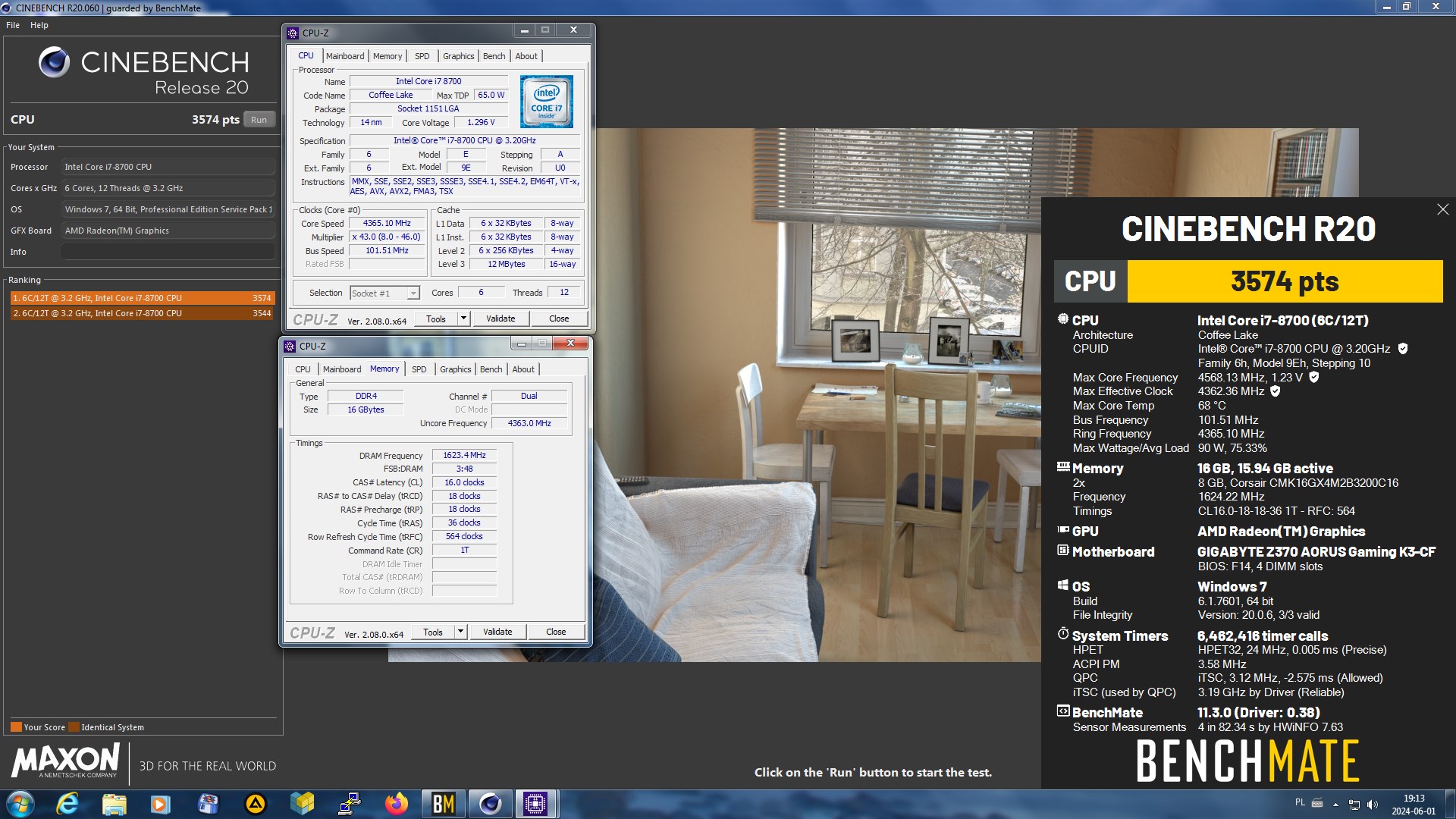The image size is (1456, 819).
Task: Open Firefox from the taskbar
Action: tap(396, 804)
